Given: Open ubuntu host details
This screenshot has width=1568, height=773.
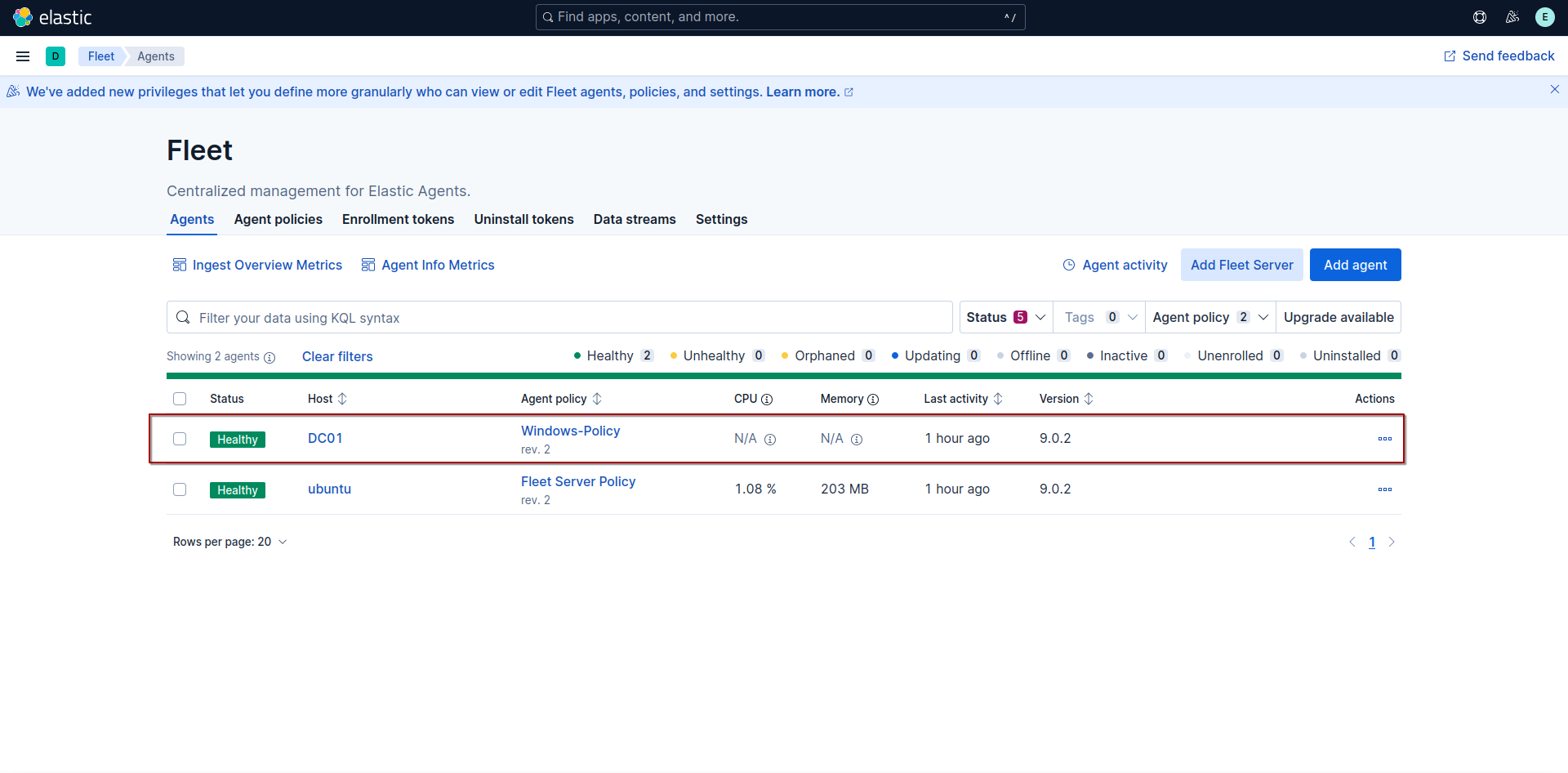Looking at the screenshot, I should (329, 489).
